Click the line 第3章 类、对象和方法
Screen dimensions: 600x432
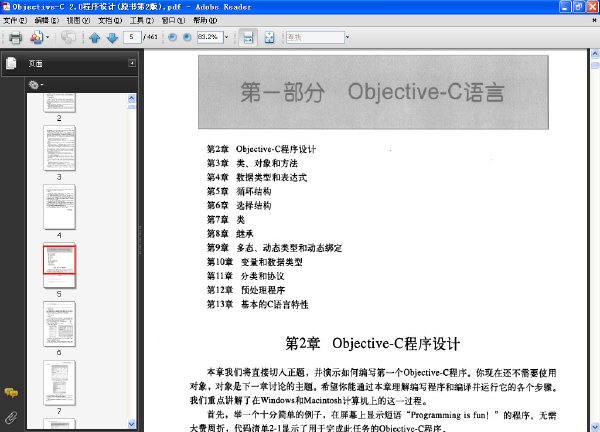click(252, 163)
